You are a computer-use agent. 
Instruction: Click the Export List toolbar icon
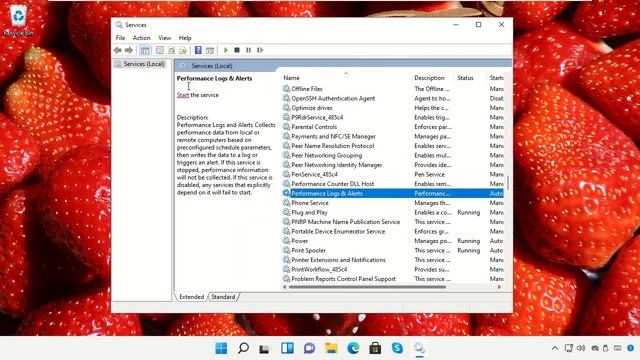point(183,50)
